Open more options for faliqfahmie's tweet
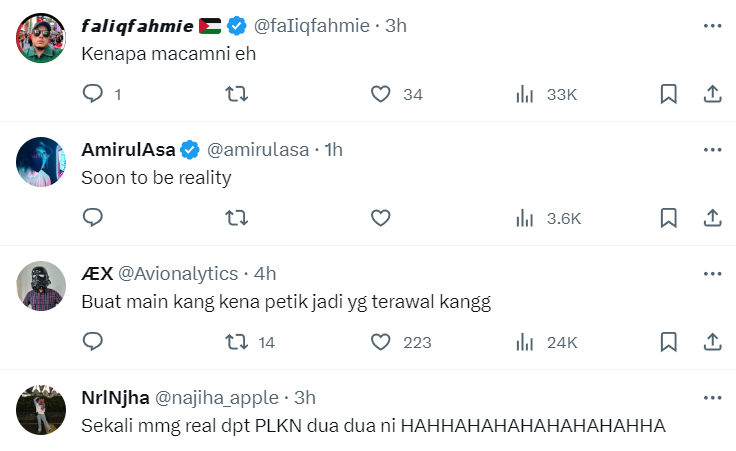Screen dimensions: 736x451 pos(712,26)
